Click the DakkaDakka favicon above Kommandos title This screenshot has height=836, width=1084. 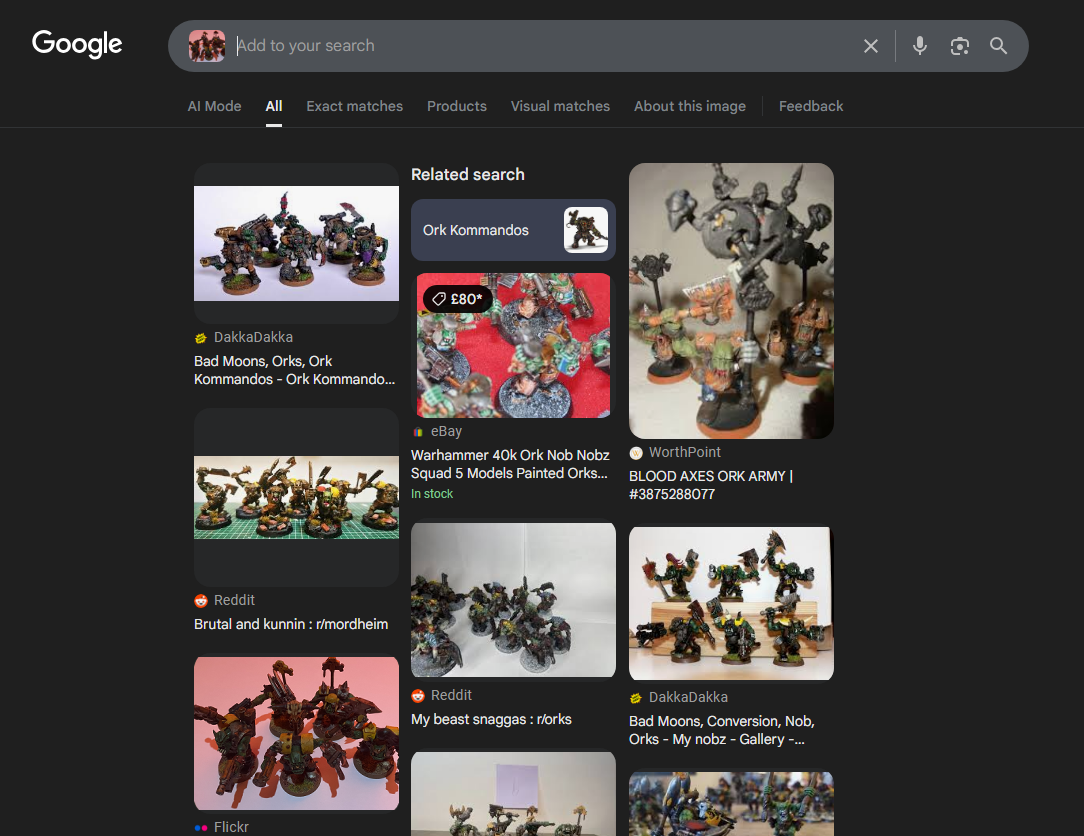click(x=201, y=338)
